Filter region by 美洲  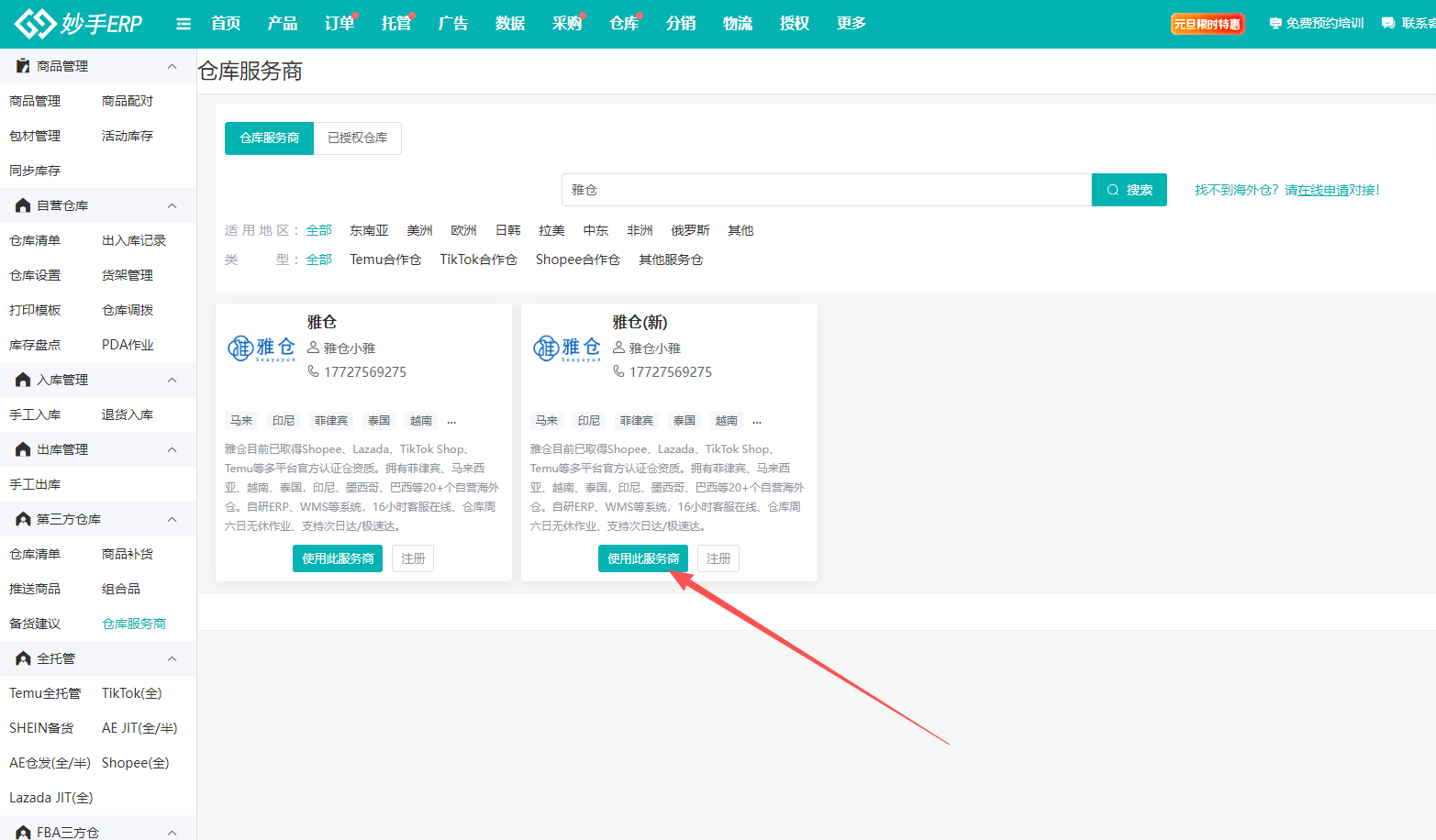419,230
